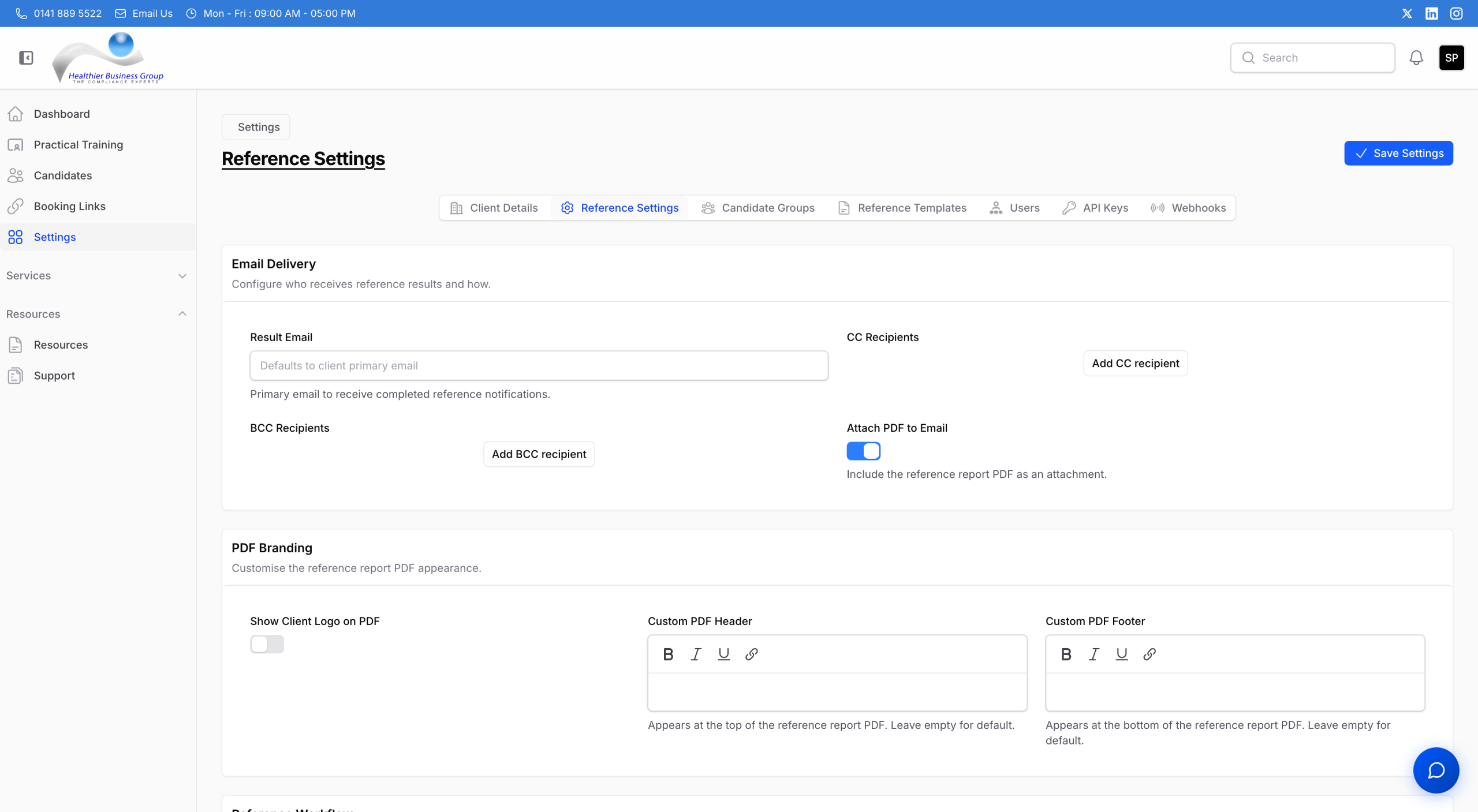Apply bold formatting in Custom PDF Header editor

pos(668,654)
